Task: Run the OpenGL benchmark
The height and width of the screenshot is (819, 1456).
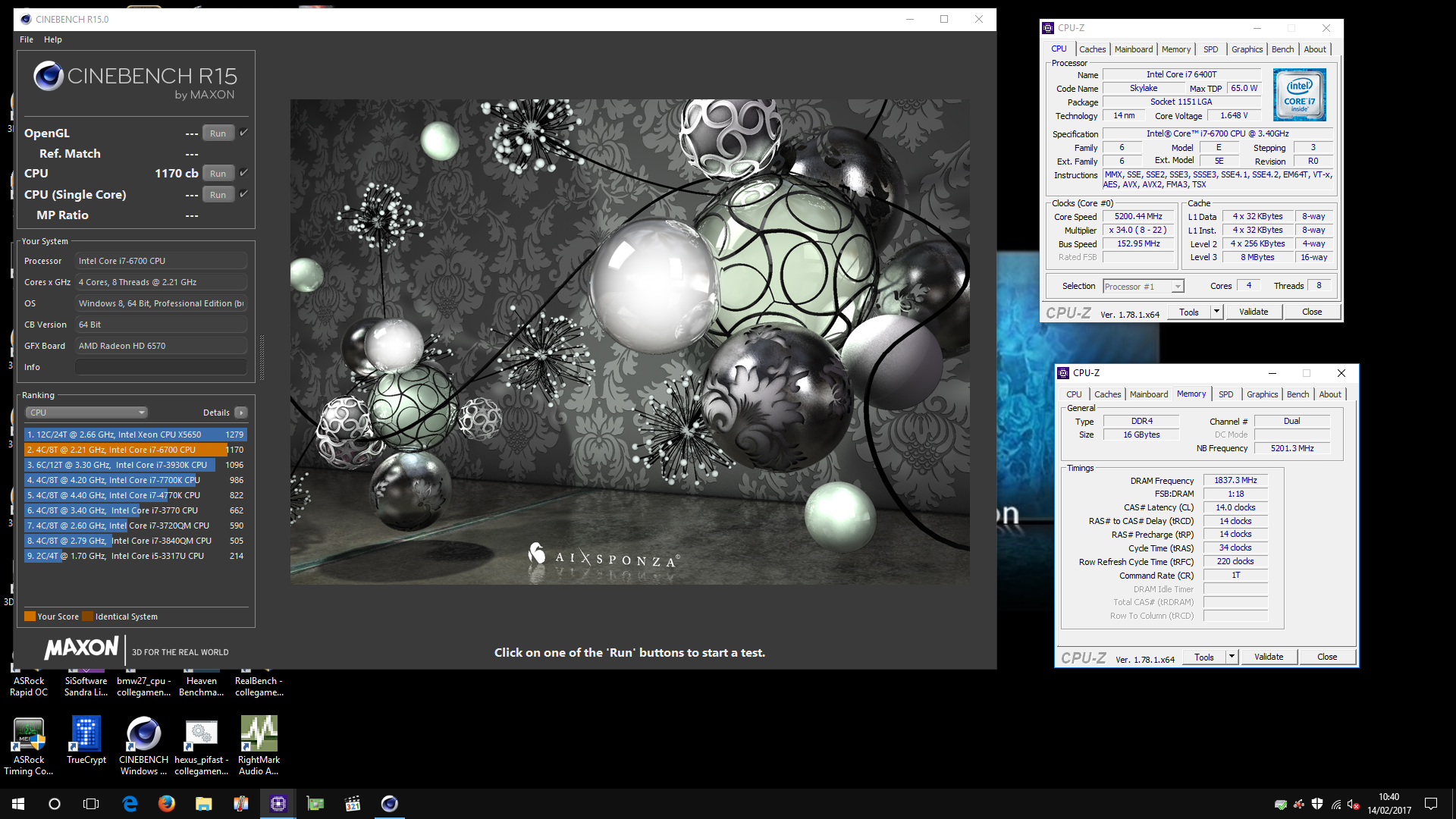Action: [x=218, y=133]
